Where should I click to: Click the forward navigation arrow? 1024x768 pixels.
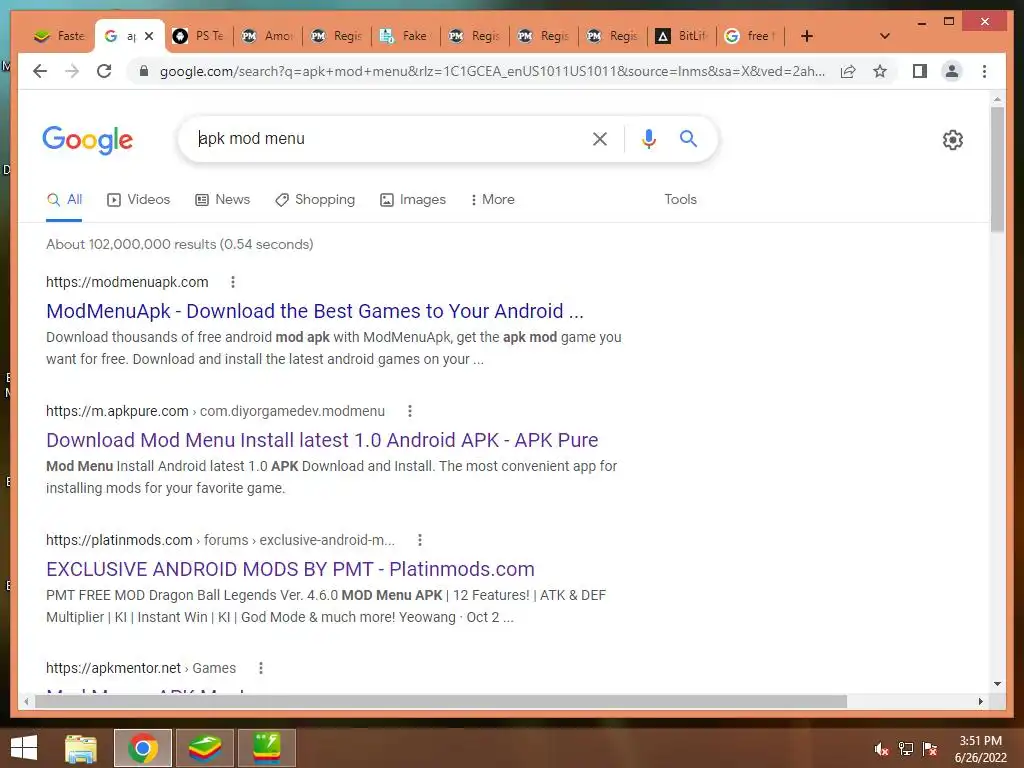click(72, 71)
